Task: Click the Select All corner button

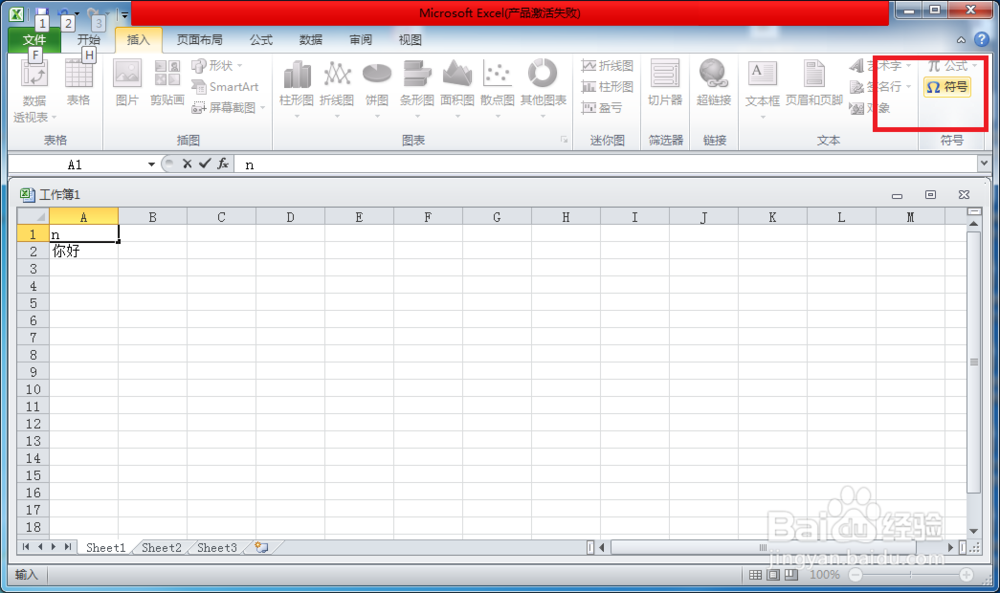Action: (33, 217)
